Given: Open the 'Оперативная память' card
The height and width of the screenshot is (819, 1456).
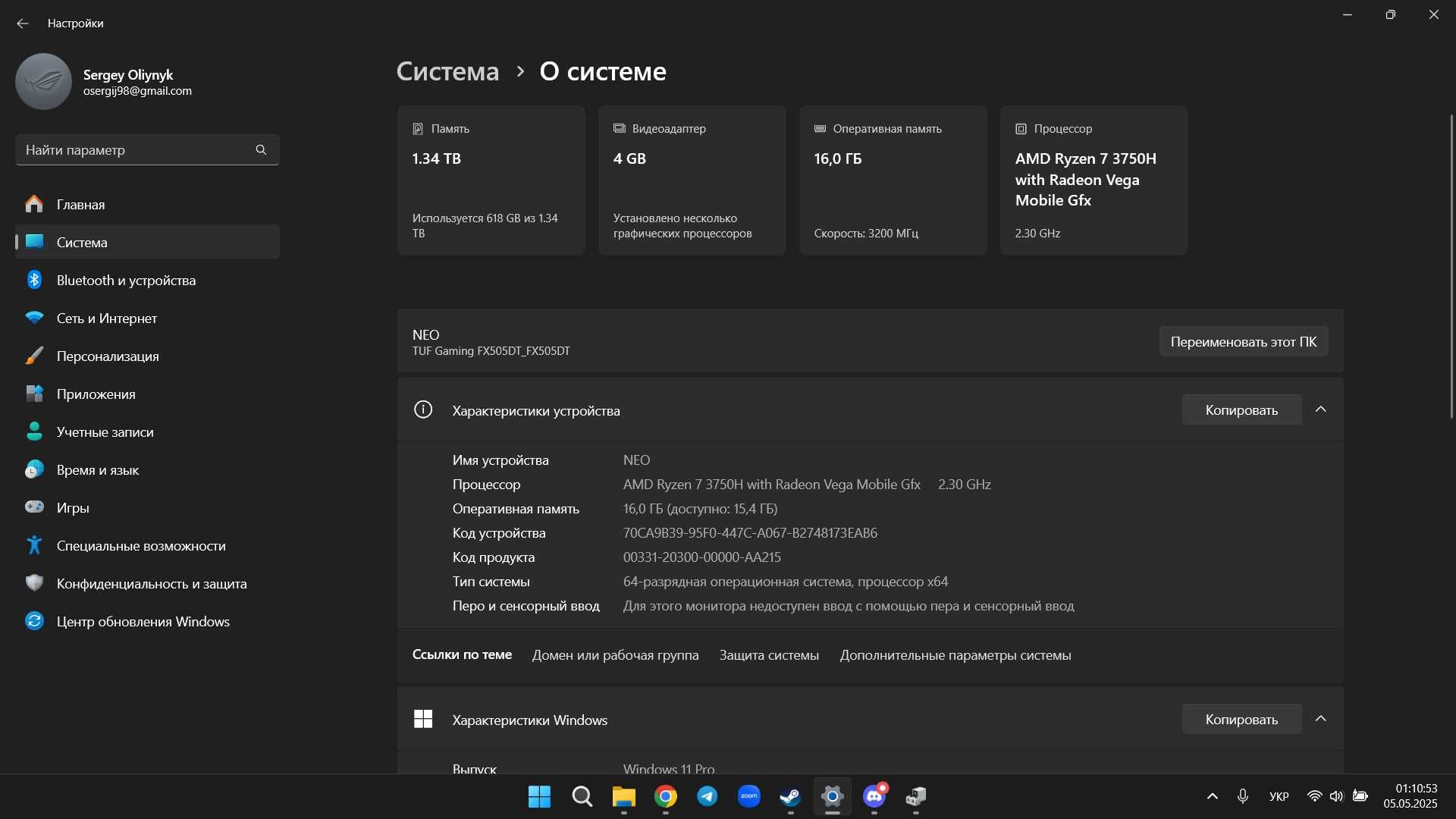Looking at the screenshot, I should tap(893, 180).
